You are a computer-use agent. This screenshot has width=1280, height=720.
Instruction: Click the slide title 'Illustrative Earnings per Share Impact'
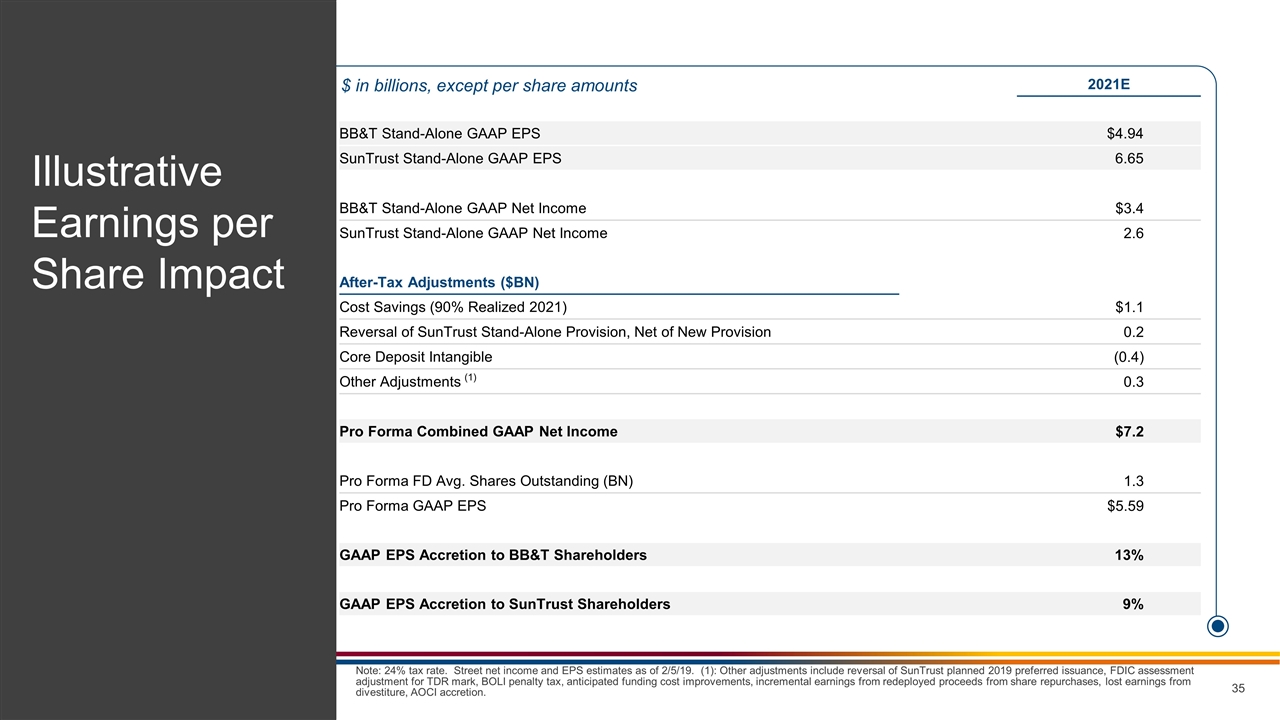[x=158, y=223]
